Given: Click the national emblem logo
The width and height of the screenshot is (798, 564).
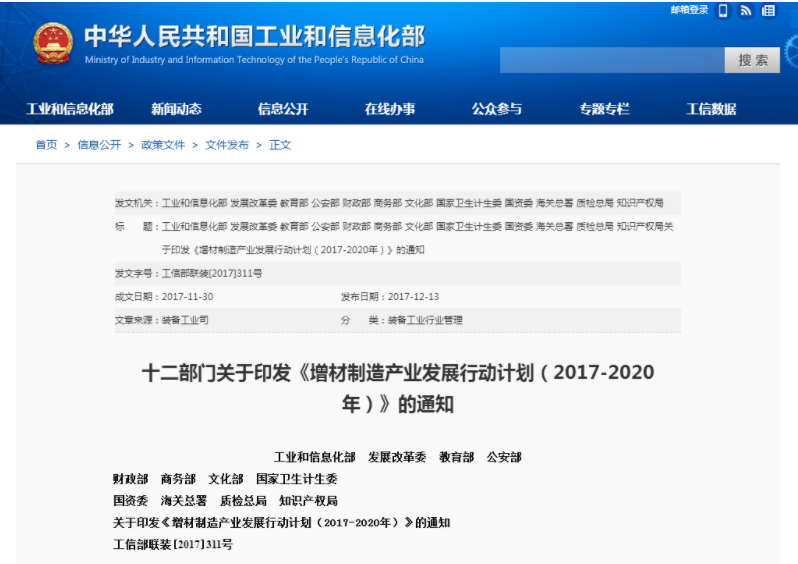Looking at the screenshot, I should [52, 43].
